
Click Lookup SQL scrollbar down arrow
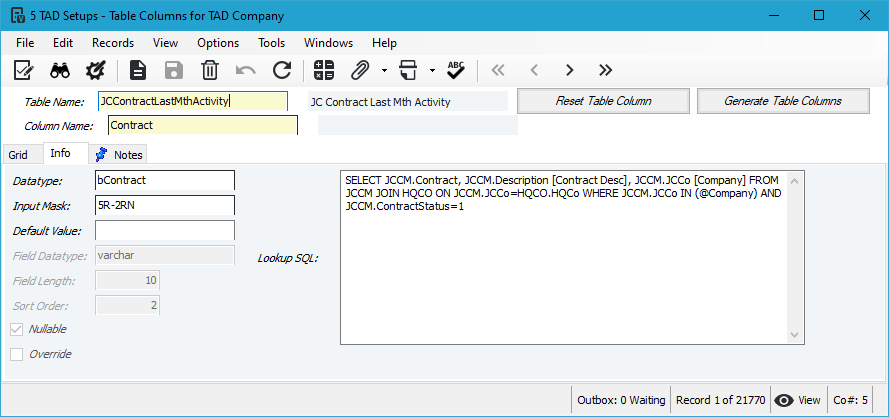click(x=794, y=334)
